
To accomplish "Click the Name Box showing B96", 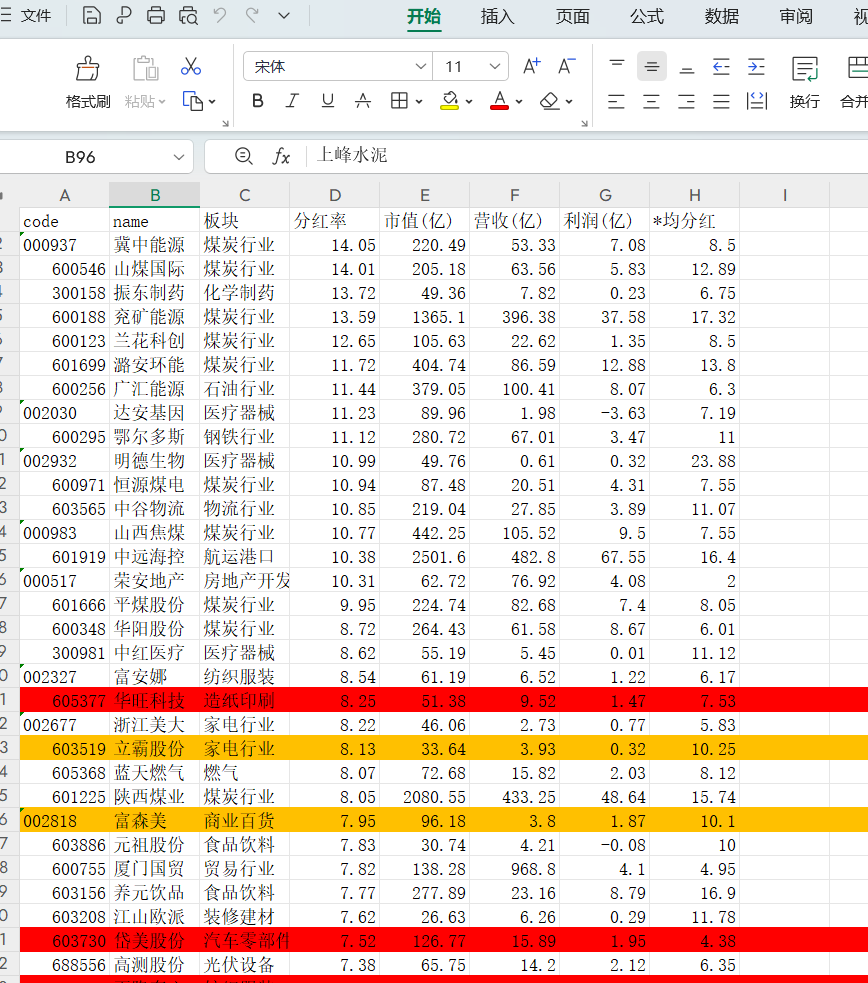I will click(x=81, y=157).
